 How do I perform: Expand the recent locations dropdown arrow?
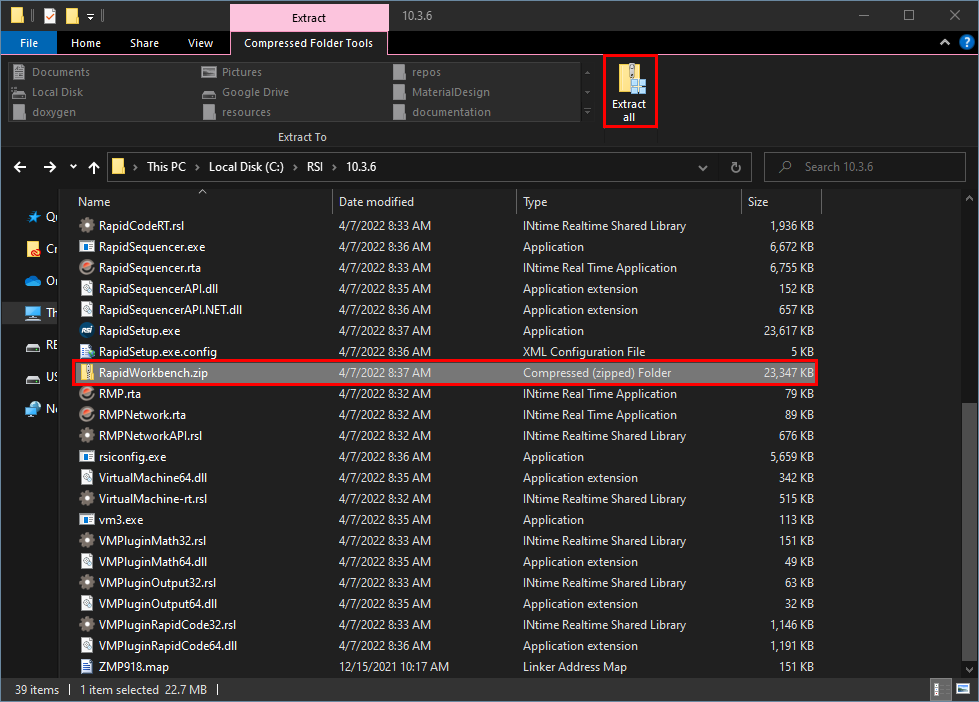71,168
